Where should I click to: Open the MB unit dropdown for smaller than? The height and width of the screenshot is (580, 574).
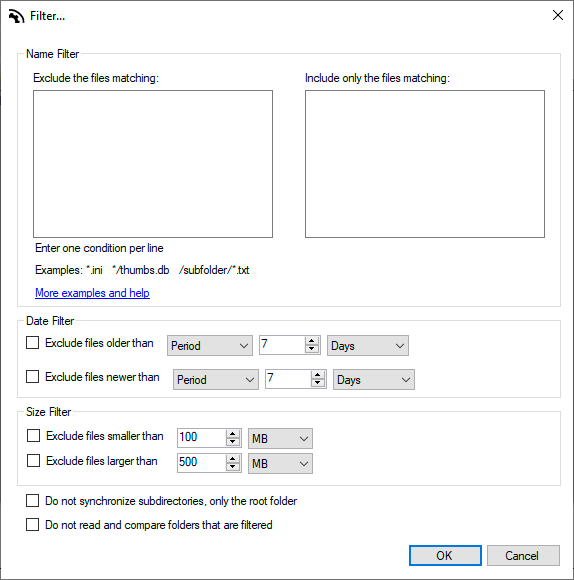tap(280, 438)
